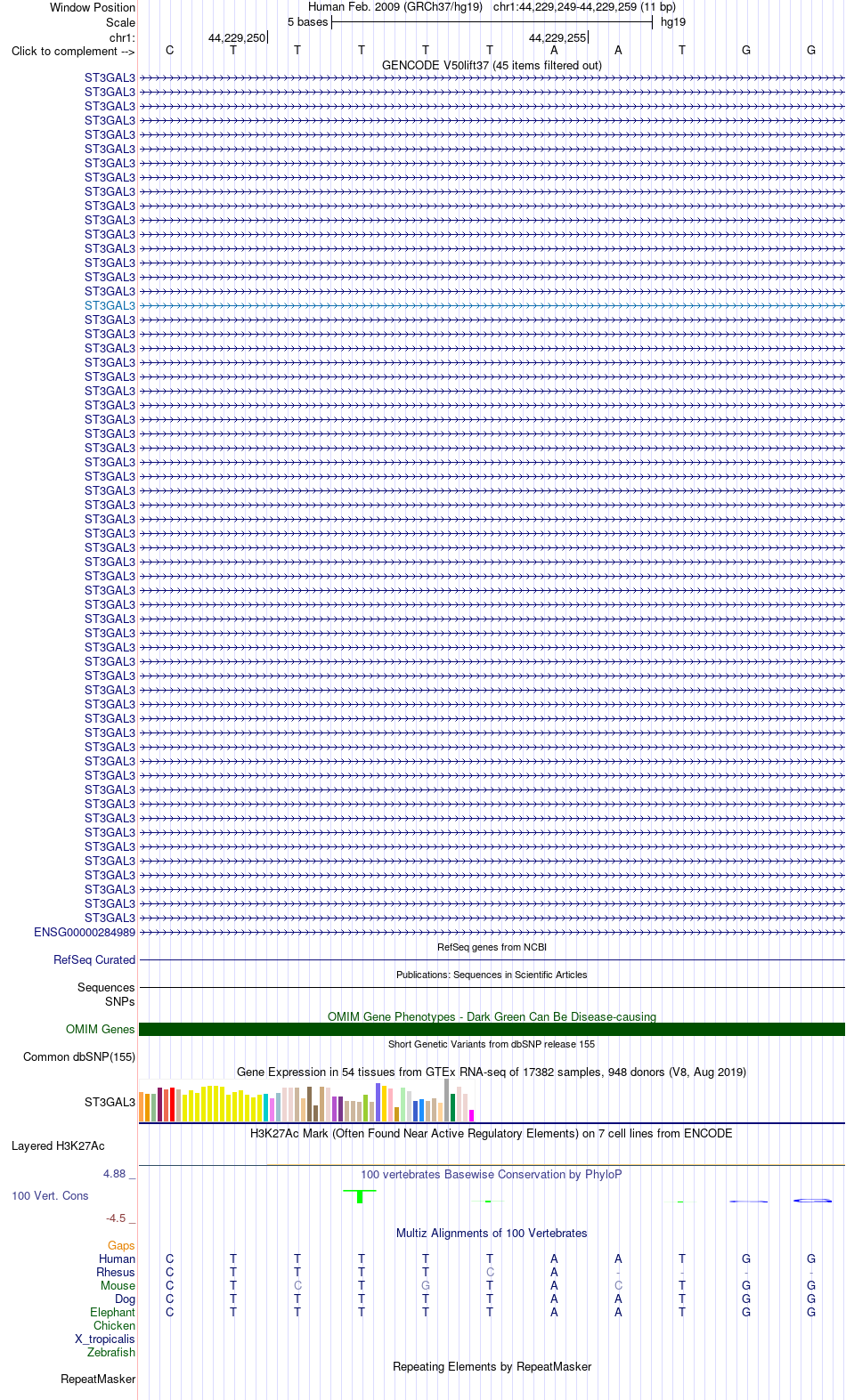Image resolution: width=846 pixels, height=1400 pixels.
Task: Click the Layered H3K27Ac label
Action: pos(58,1145)
